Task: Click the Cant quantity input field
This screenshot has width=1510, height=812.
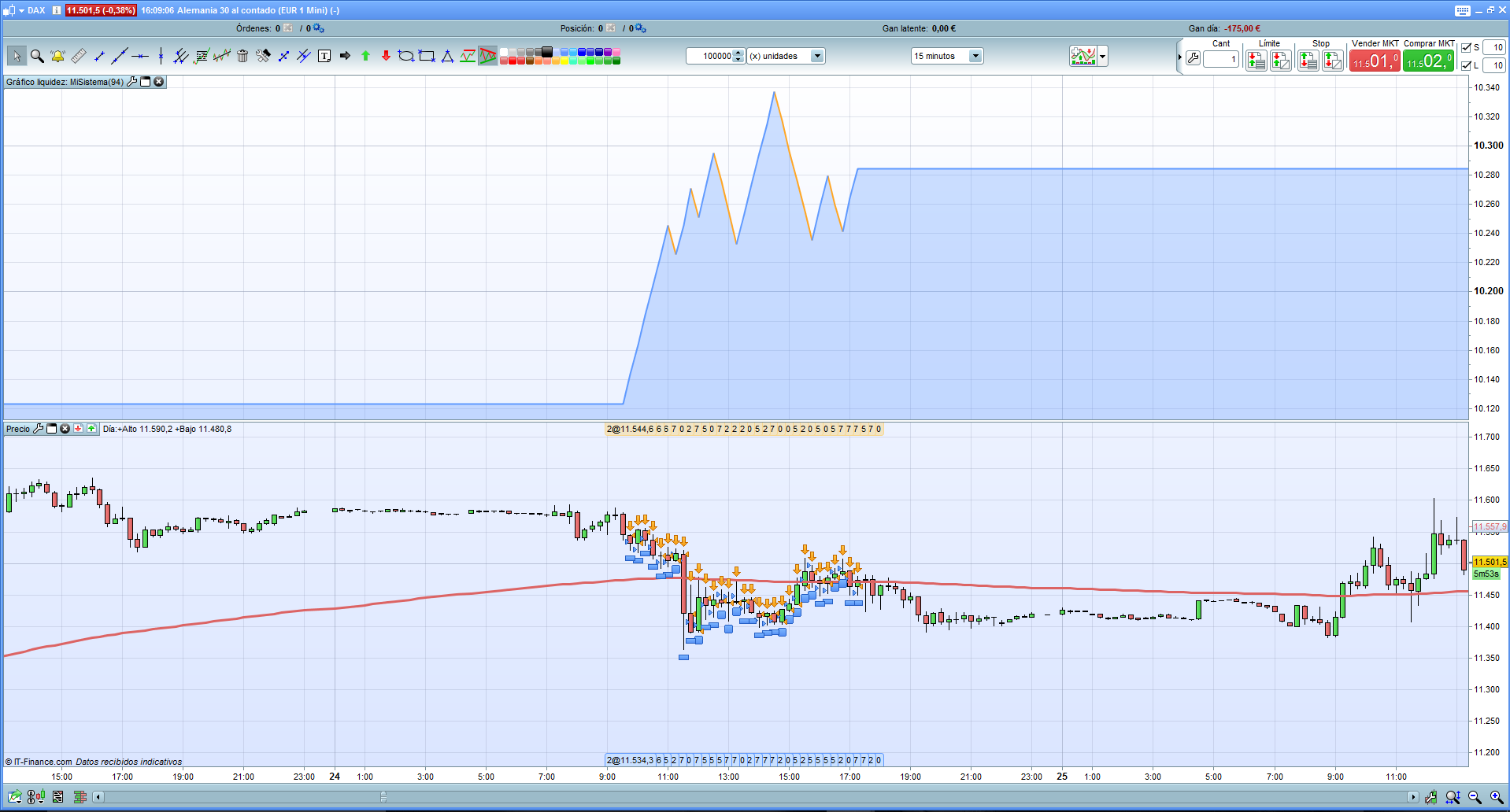Action: click(x=1222, y=59)
